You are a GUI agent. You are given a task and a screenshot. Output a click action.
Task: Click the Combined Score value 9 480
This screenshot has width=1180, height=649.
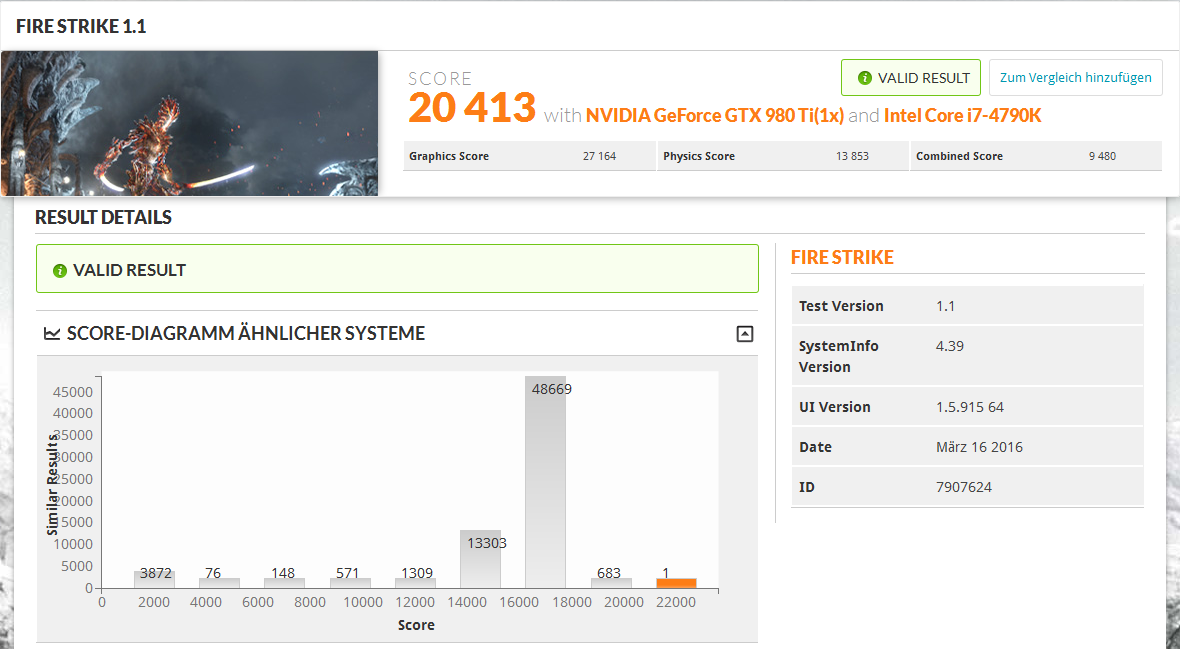[x=1102, y=156]
